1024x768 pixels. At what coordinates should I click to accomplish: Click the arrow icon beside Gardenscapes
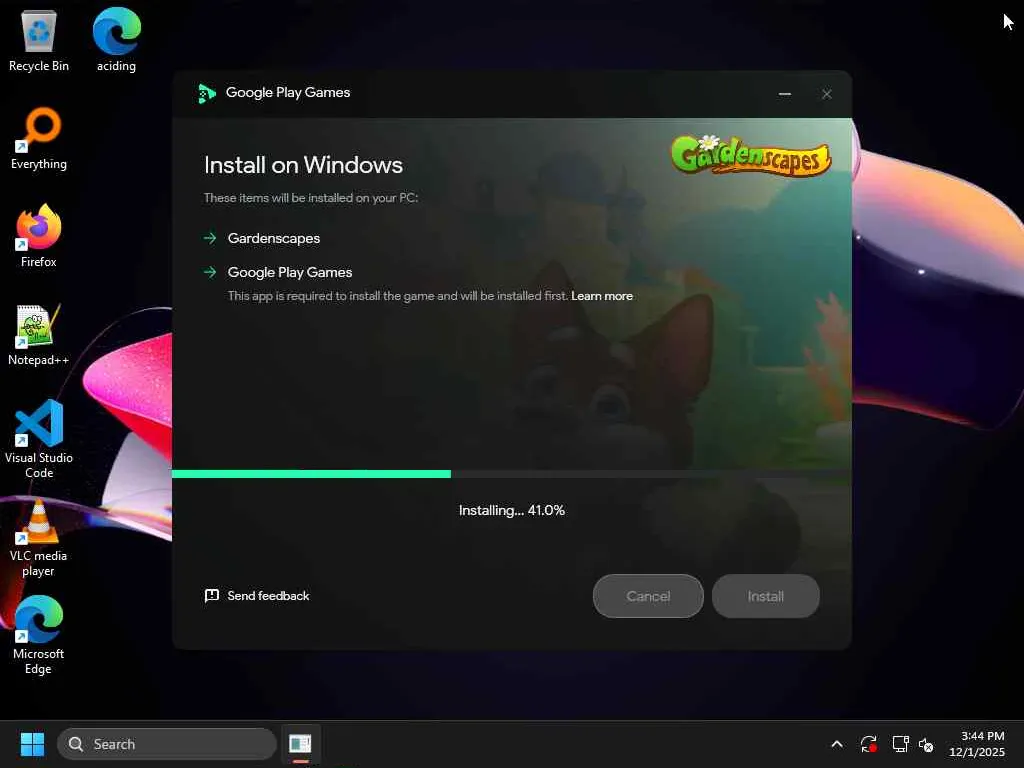(x=210, y=238)
